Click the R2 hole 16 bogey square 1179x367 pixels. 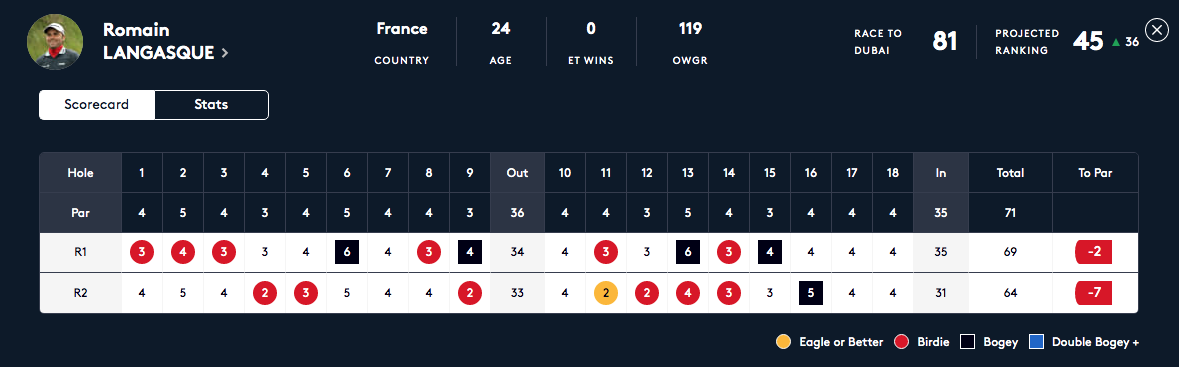811,293
